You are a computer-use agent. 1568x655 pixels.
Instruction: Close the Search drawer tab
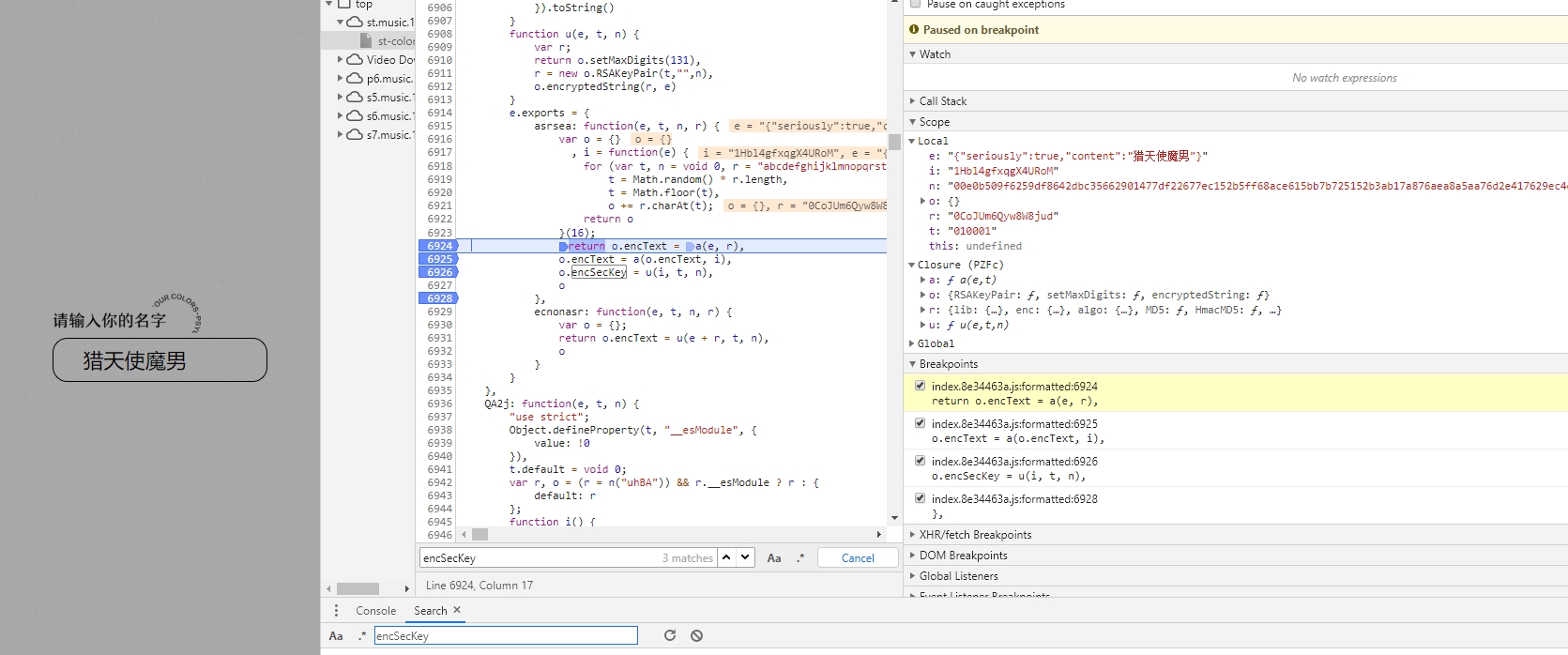tap(457, 610)
